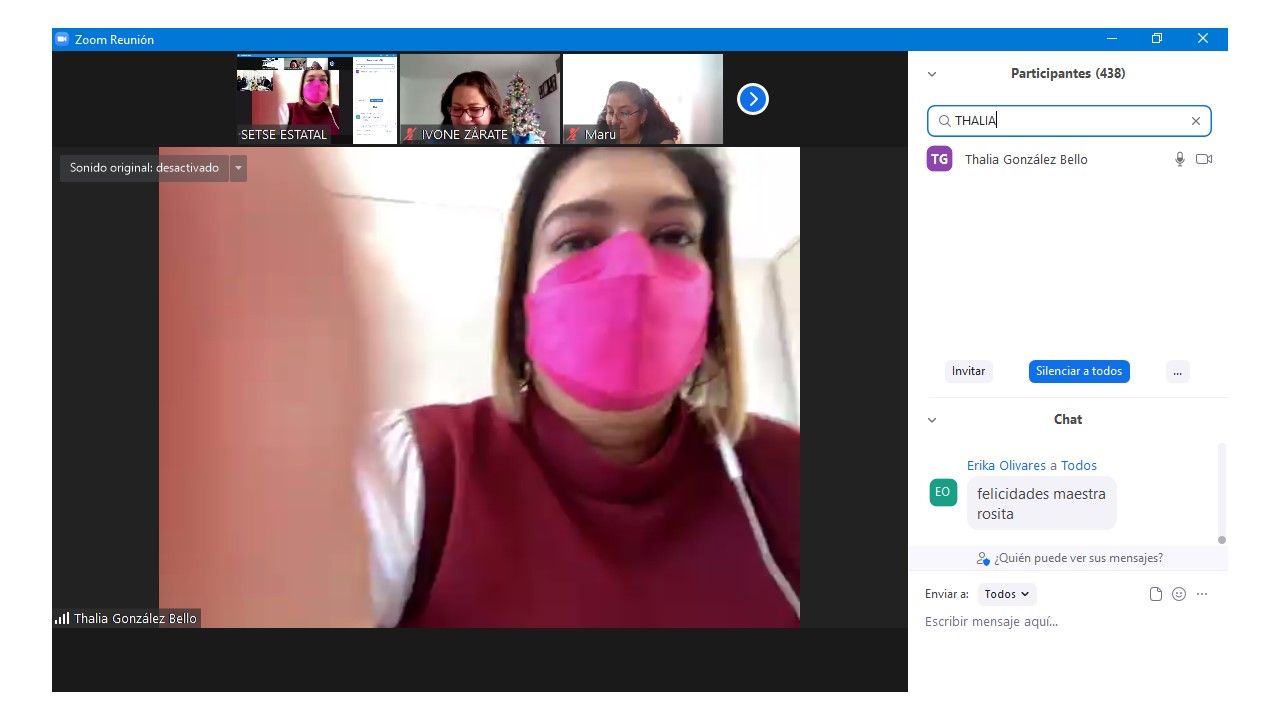Attach a file in chat
This screenshot has width=1280, height=720.
click(x=1156, y=594)
